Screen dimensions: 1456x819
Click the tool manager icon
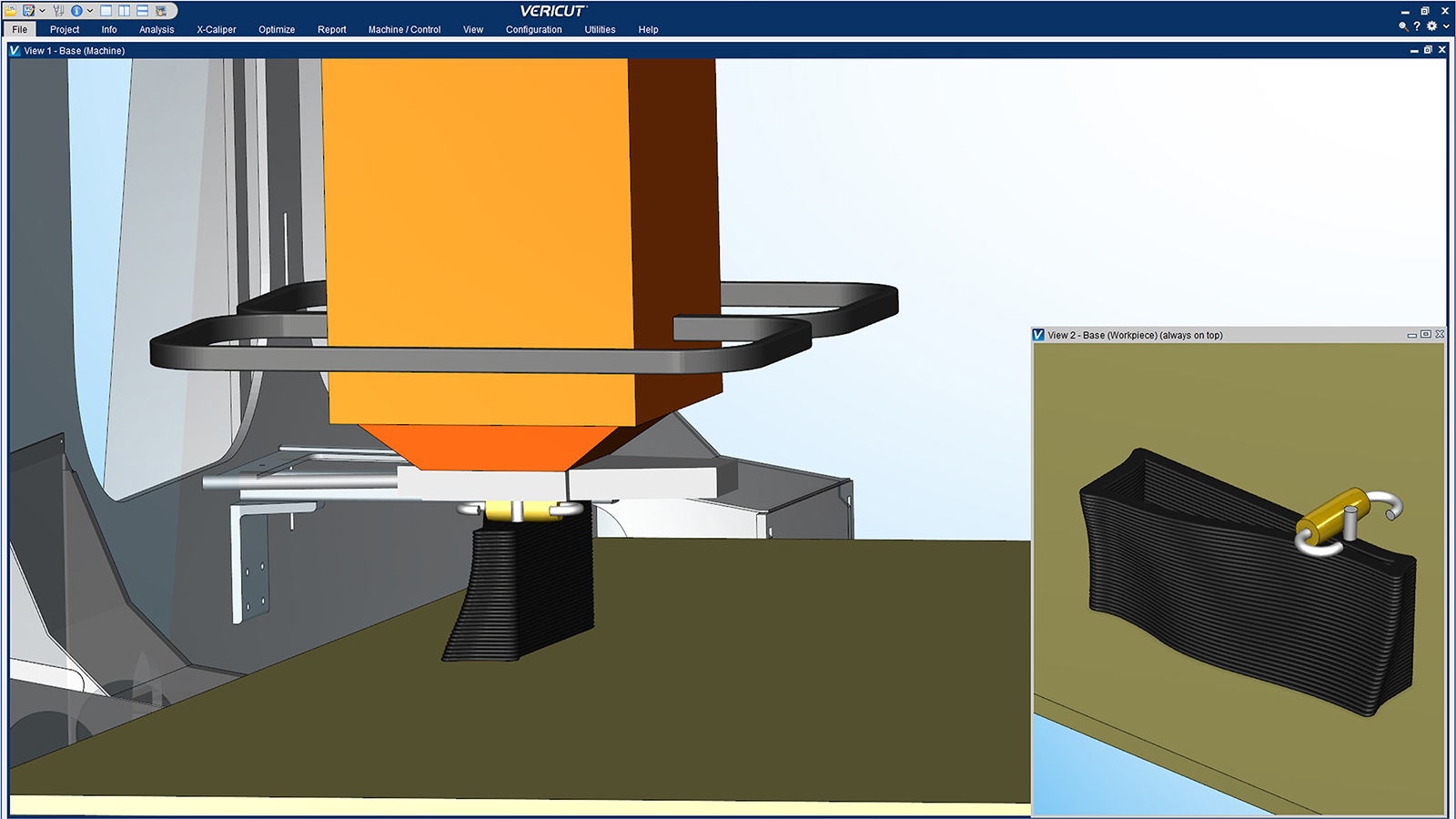pyautogui.click(x=59, y=11)
